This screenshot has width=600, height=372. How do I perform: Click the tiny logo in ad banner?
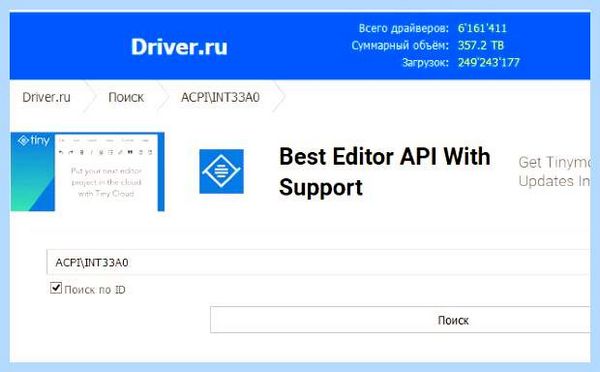coord(33,140)
